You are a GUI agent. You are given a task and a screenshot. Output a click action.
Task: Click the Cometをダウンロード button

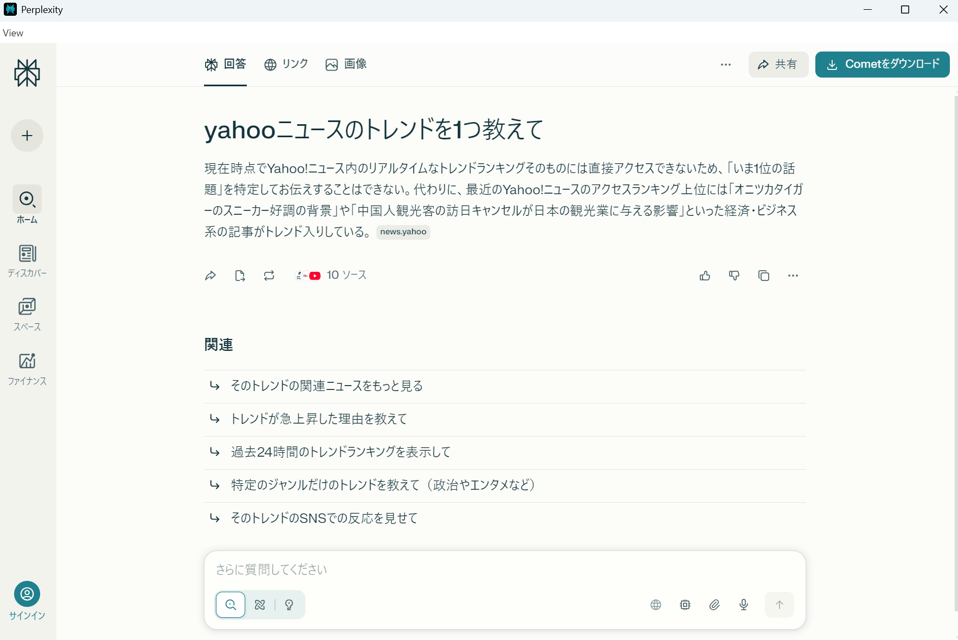tap(882, 63)
